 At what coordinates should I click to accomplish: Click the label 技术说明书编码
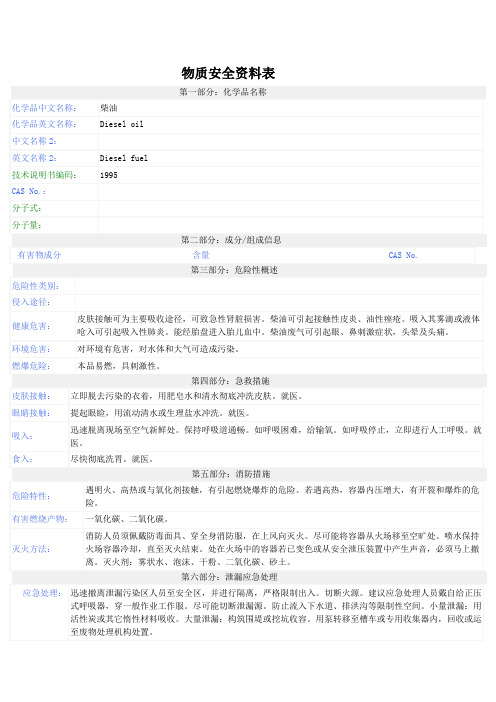click(x=44, y=175)
